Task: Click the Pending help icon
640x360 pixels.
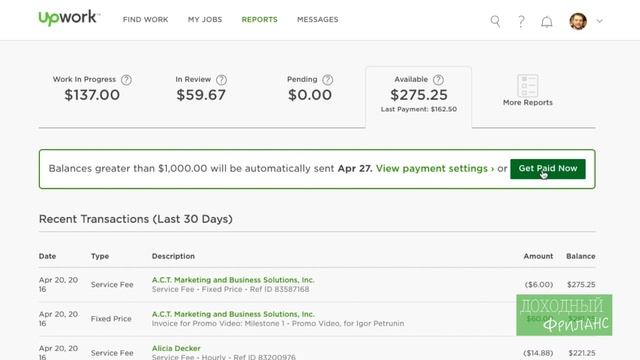Action: click(328, 80)
